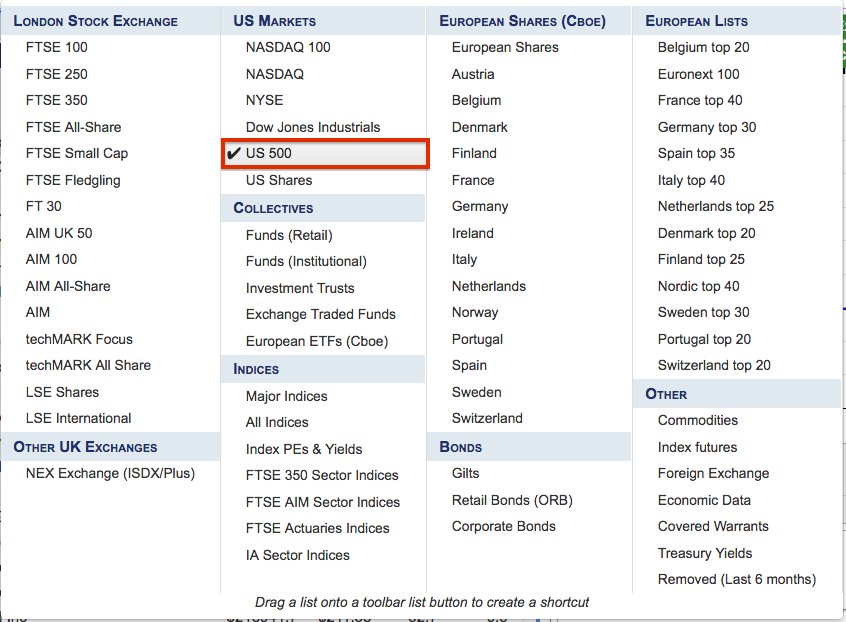Choose Corporate Bonds

(504, 527)
